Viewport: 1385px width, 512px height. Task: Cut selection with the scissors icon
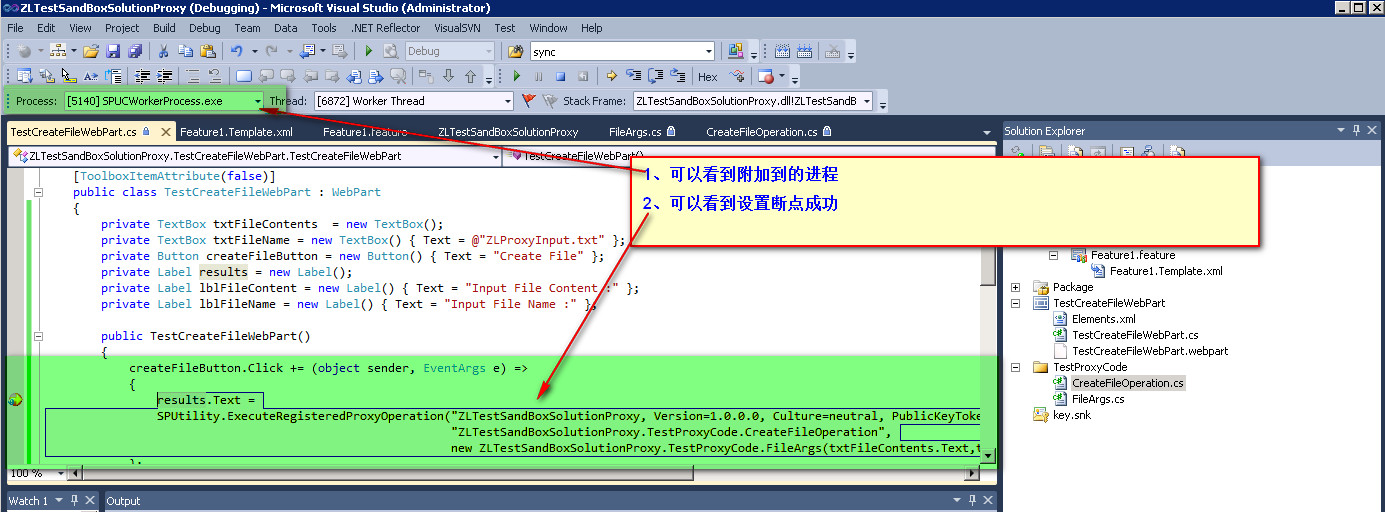coord(162,50)
